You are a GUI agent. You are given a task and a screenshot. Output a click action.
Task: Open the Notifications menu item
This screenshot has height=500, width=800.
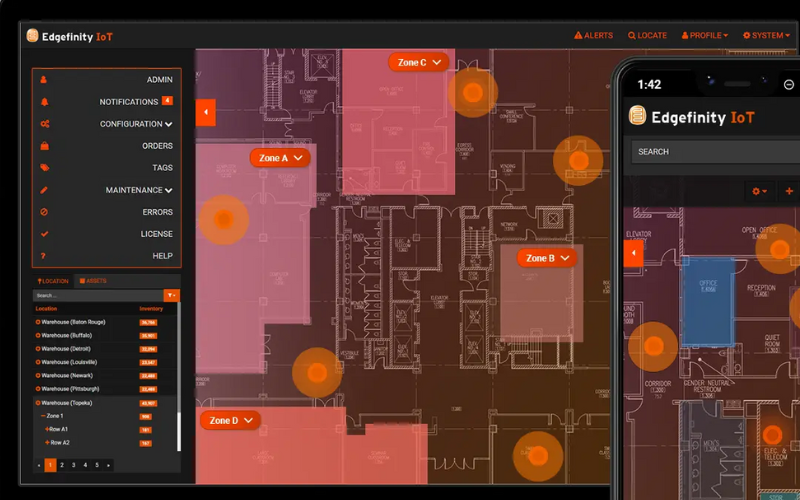(x=129, y=102)
